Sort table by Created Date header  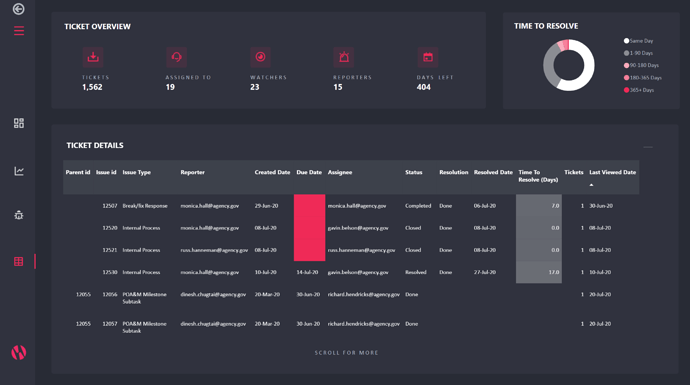point(272,172)
